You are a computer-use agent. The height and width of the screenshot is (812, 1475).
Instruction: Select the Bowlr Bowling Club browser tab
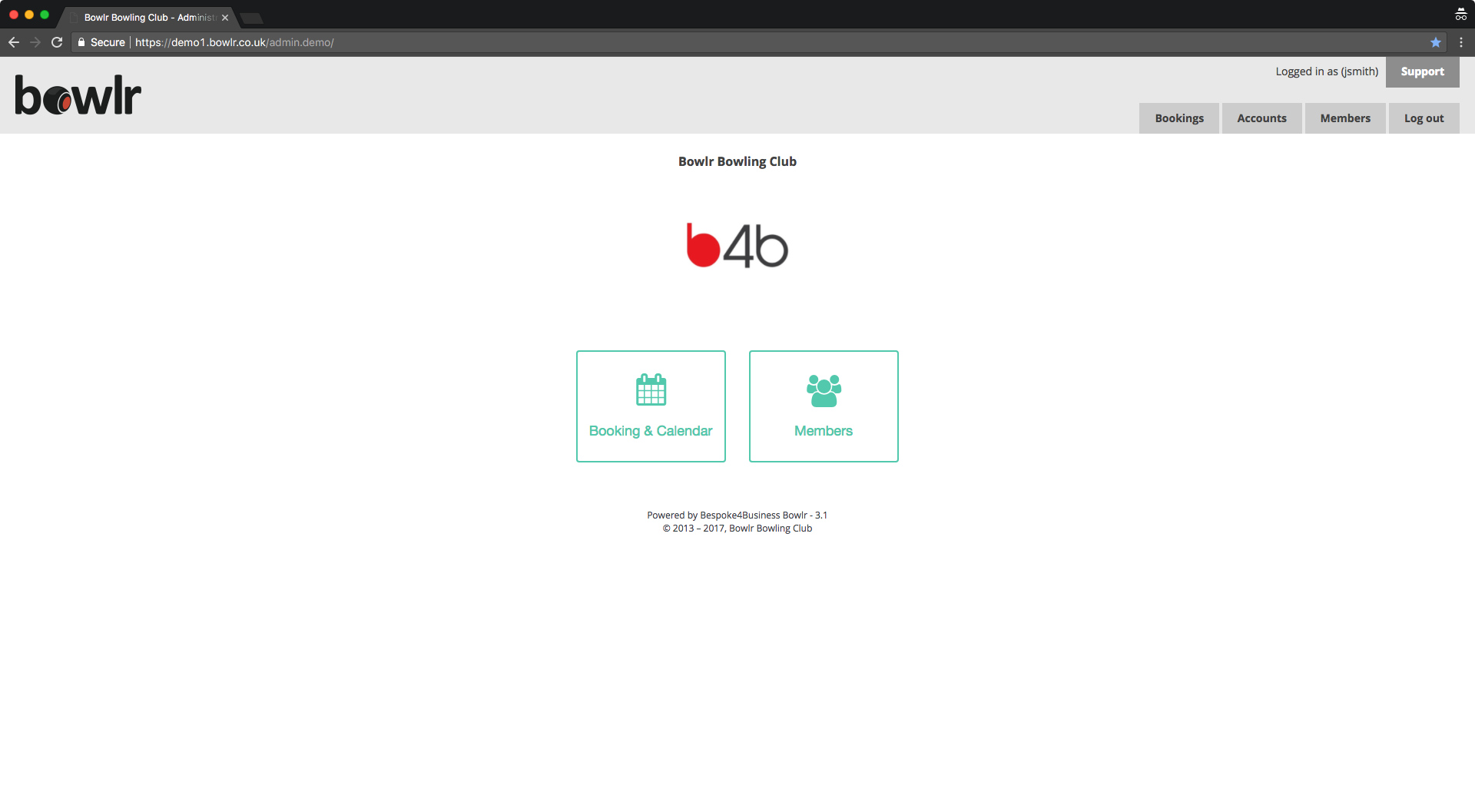(149, 17)
